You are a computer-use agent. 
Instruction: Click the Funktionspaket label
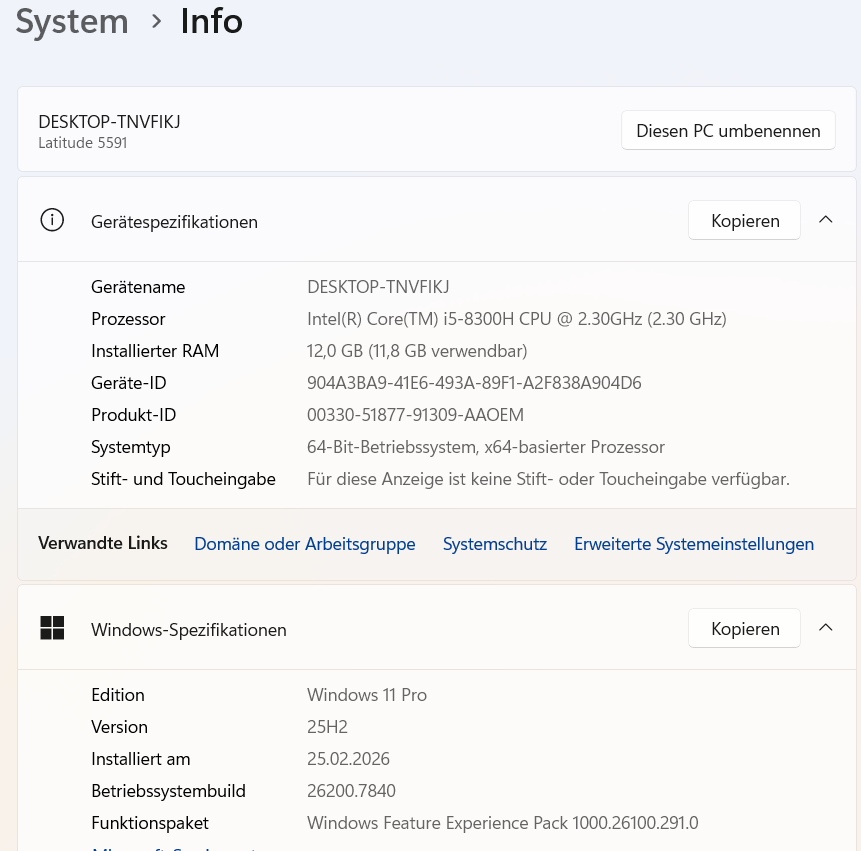coord(150,823)
